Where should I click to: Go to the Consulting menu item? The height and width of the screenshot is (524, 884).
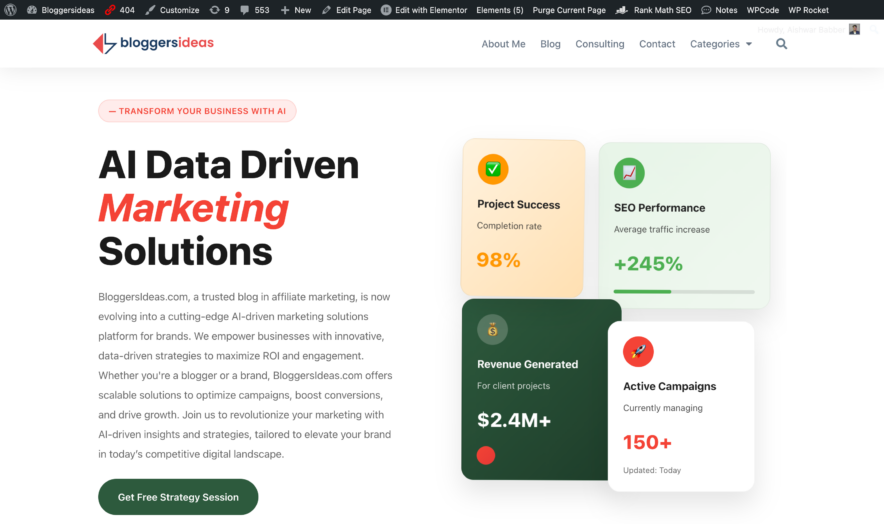[x=600, y=44]
